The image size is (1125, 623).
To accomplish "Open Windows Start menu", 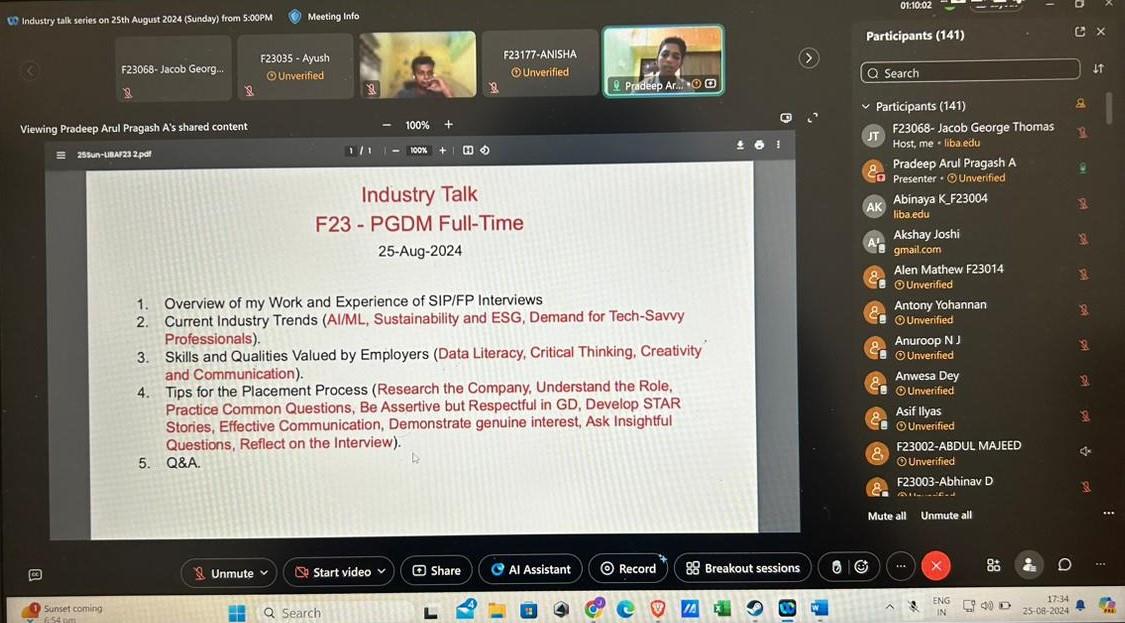I will [237, 612].
